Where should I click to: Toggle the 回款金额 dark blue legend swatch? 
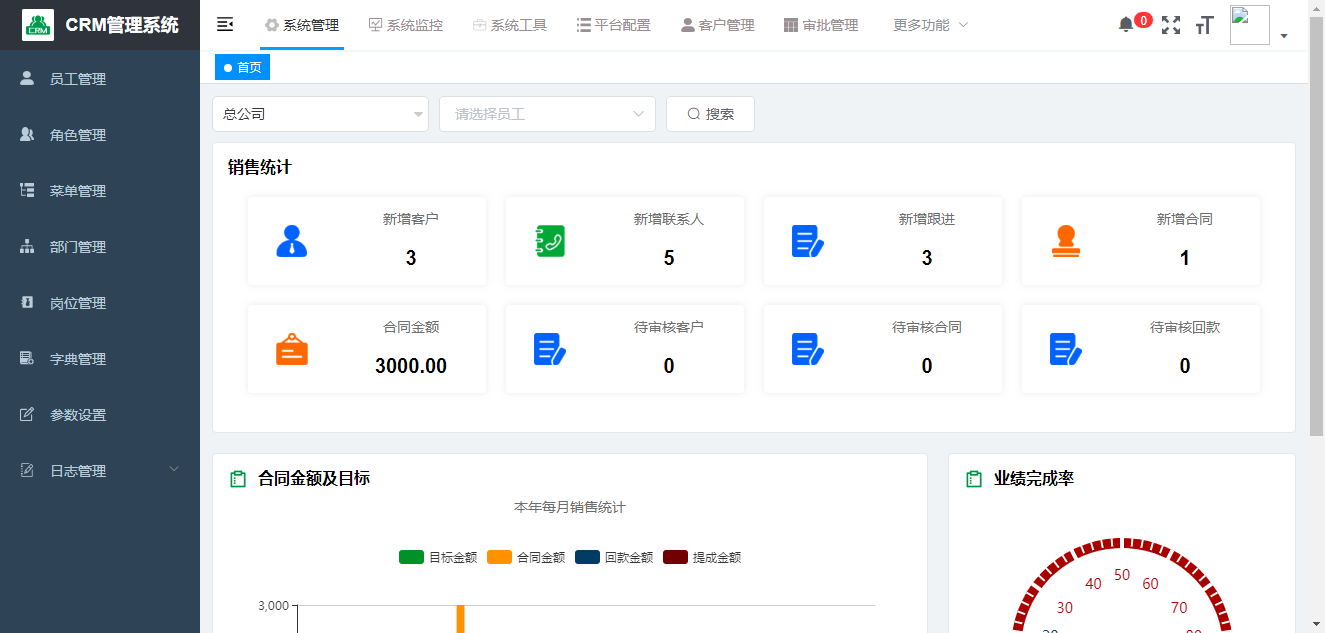click(587, 558)
